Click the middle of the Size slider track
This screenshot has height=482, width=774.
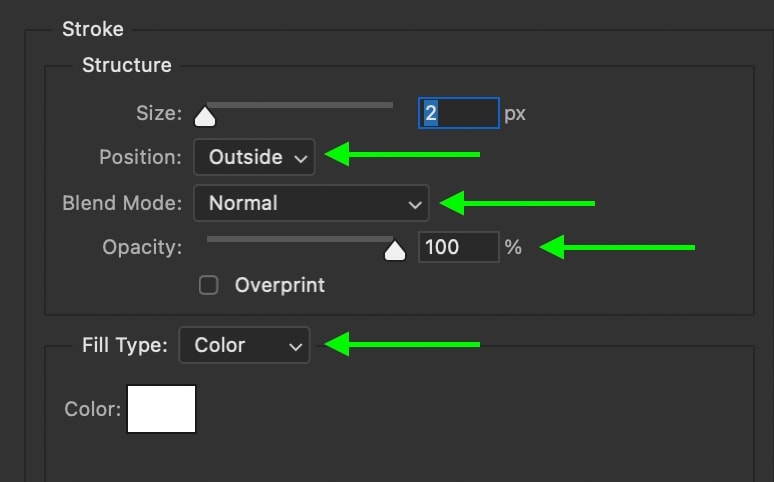point(300,105)
